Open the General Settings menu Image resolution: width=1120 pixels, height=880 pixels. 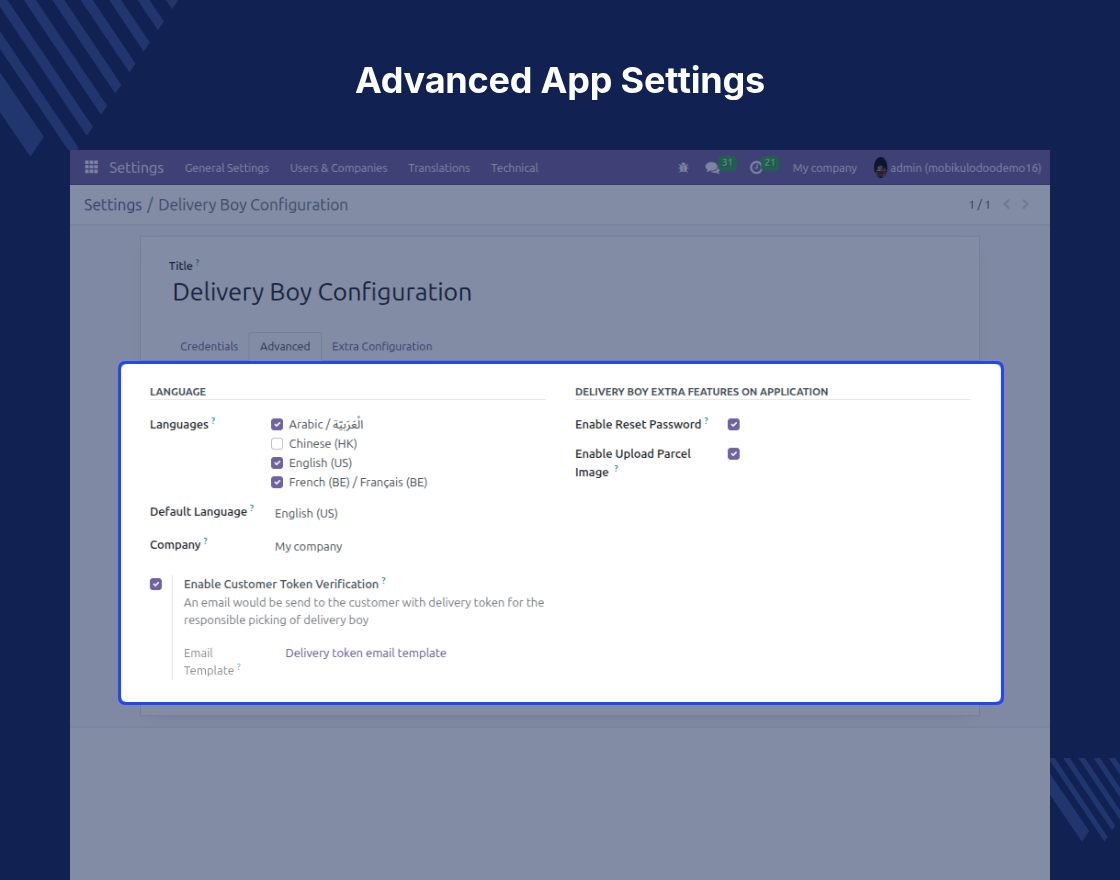point(226,168)
